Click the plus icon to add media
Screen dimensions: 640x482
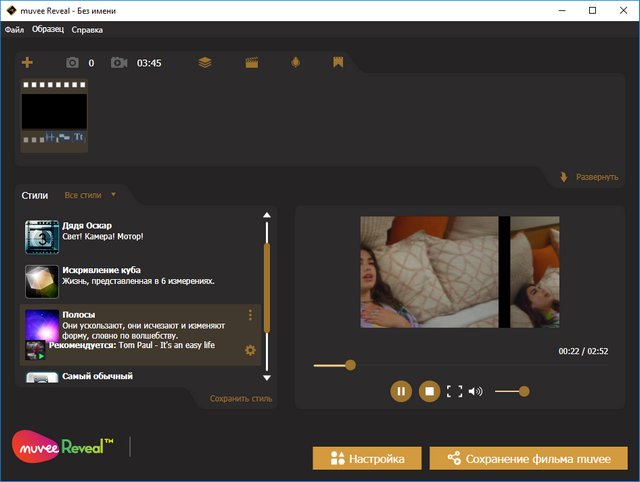[27, 63]
